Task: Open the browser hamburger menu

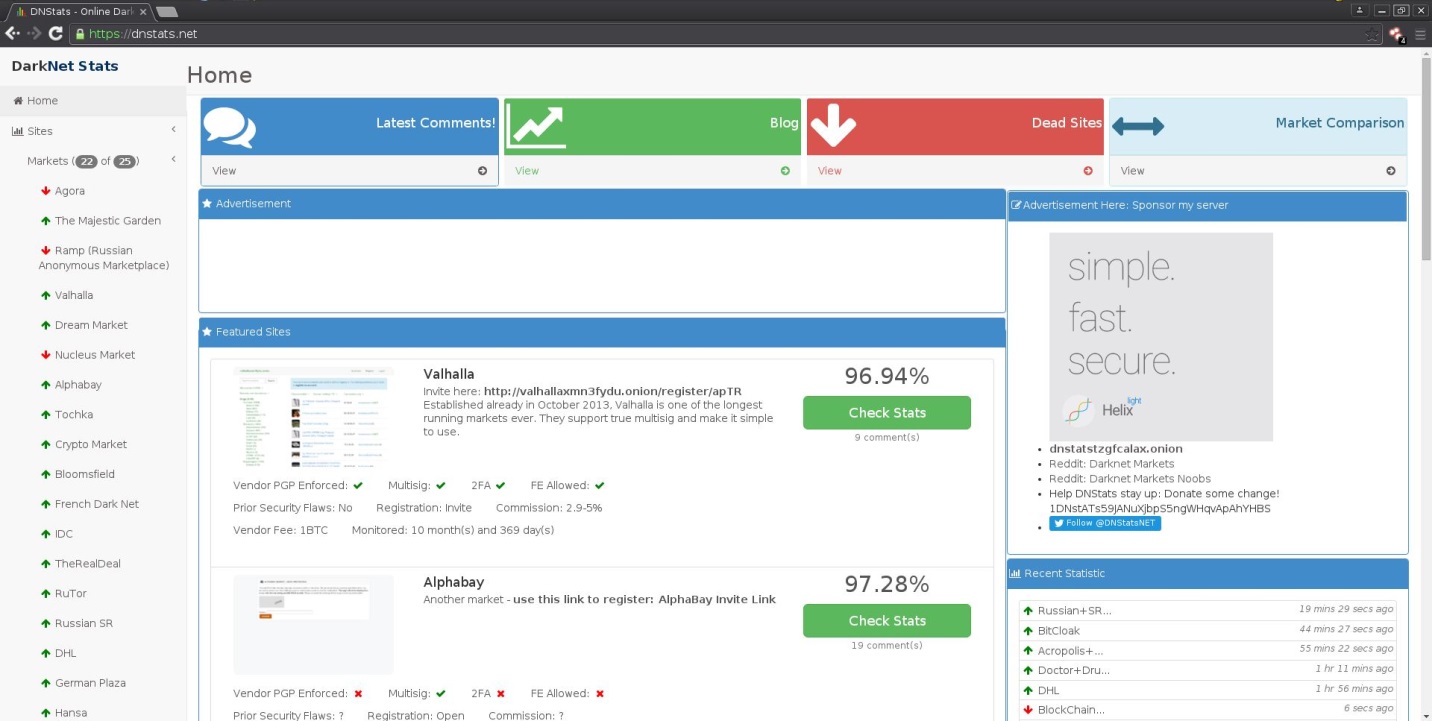Action: pos(1420,34)
